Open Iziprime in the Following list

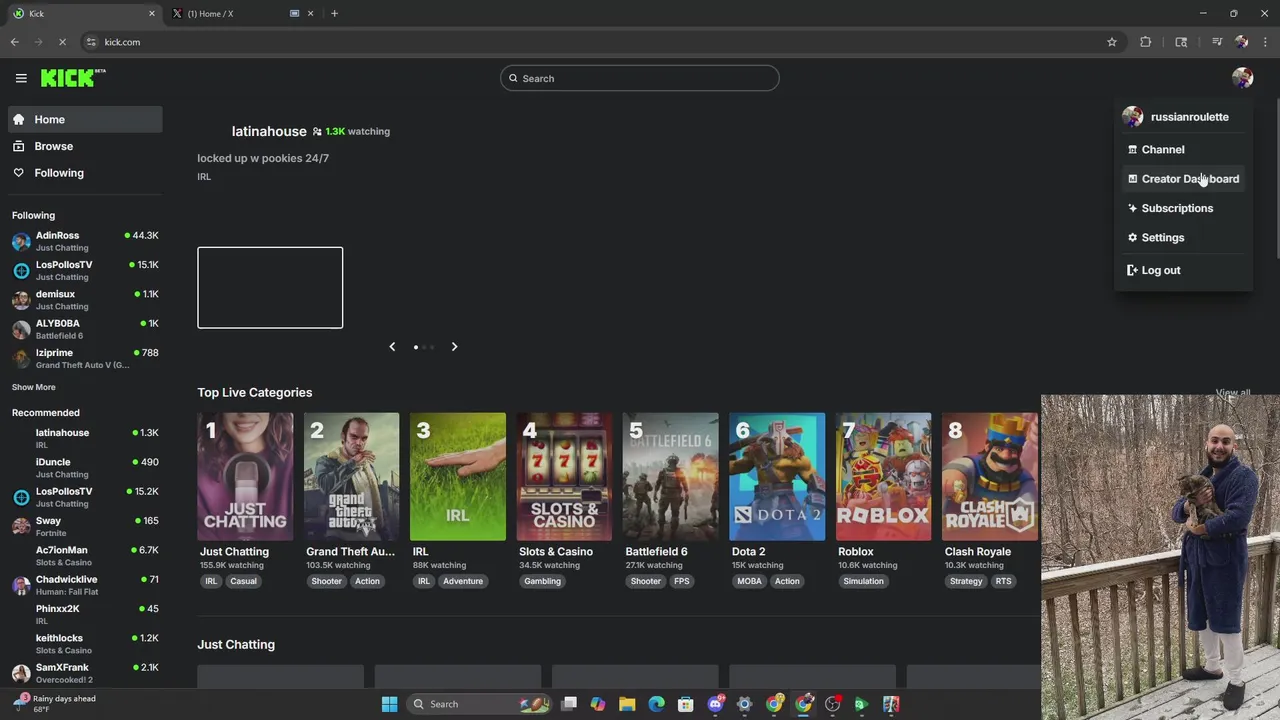(85, 358)
